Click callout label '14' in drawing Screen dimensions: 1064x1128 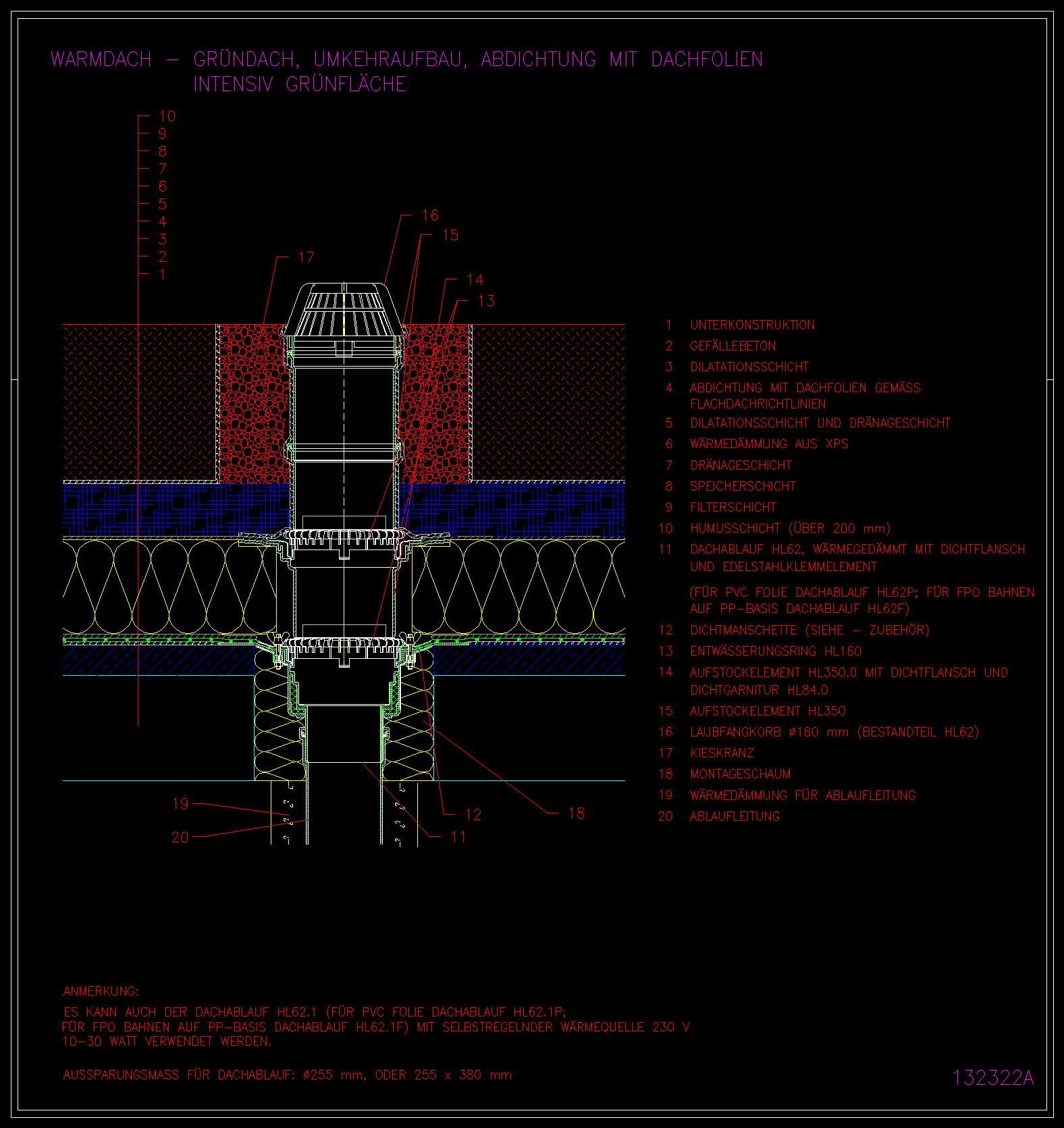[475, 279]
